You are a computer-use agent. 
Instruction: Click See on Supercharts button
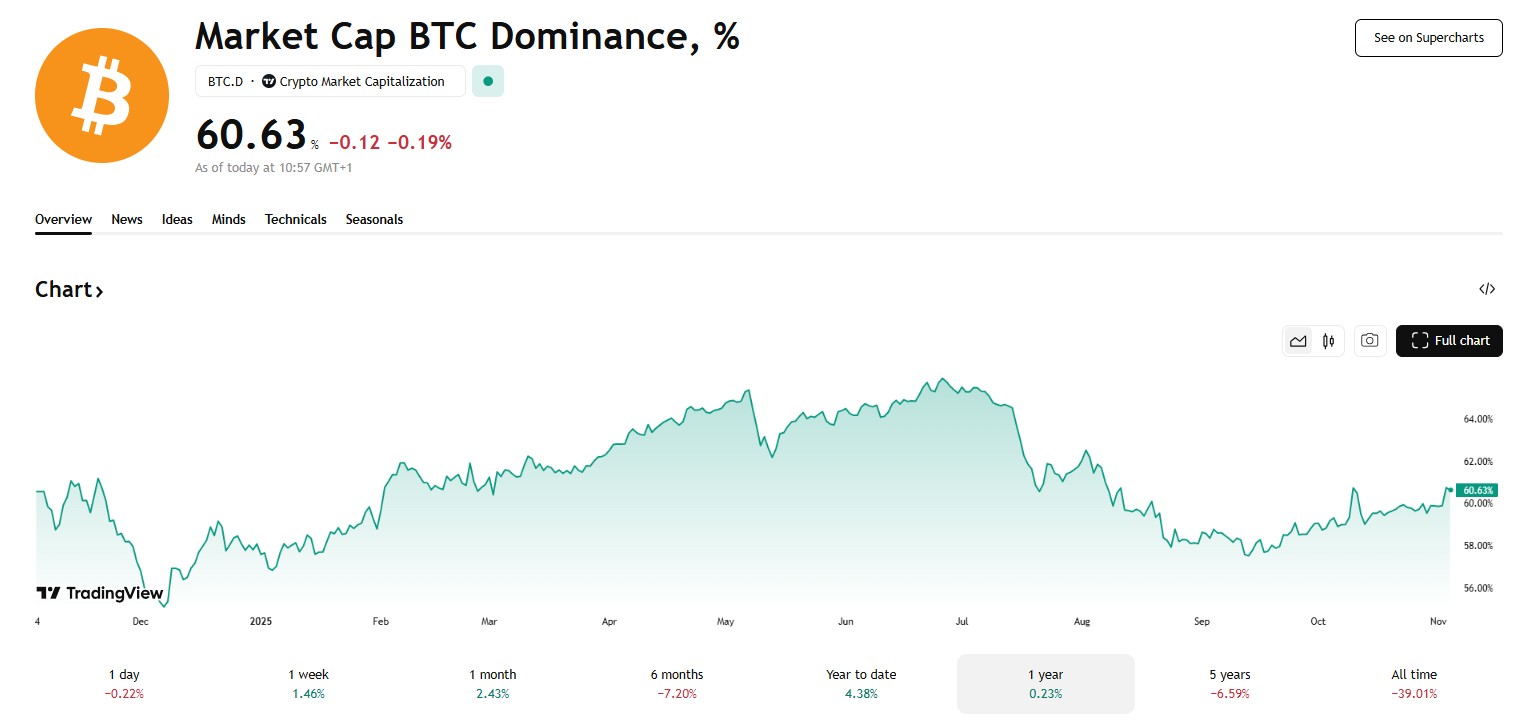1428,38
